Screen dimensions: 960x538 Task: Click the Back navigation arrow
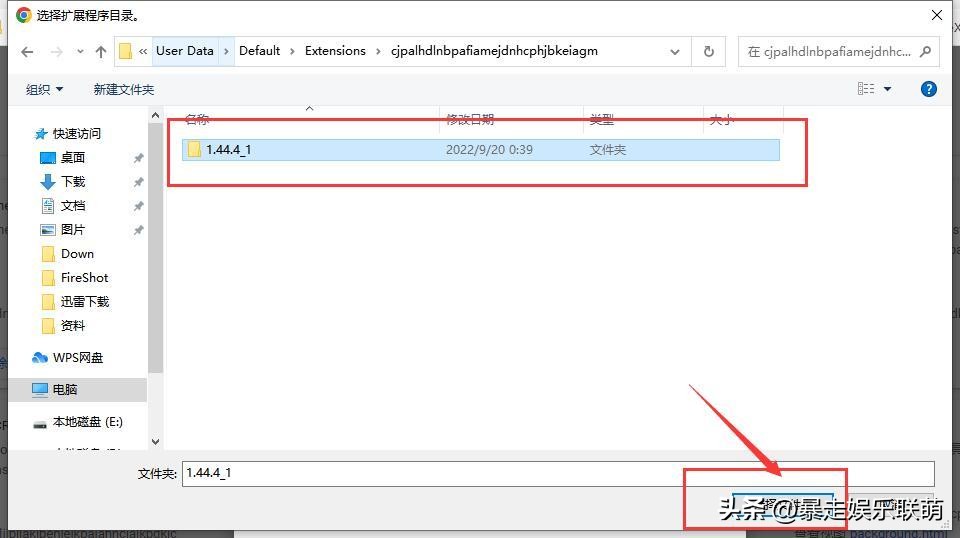click(27, 51)
